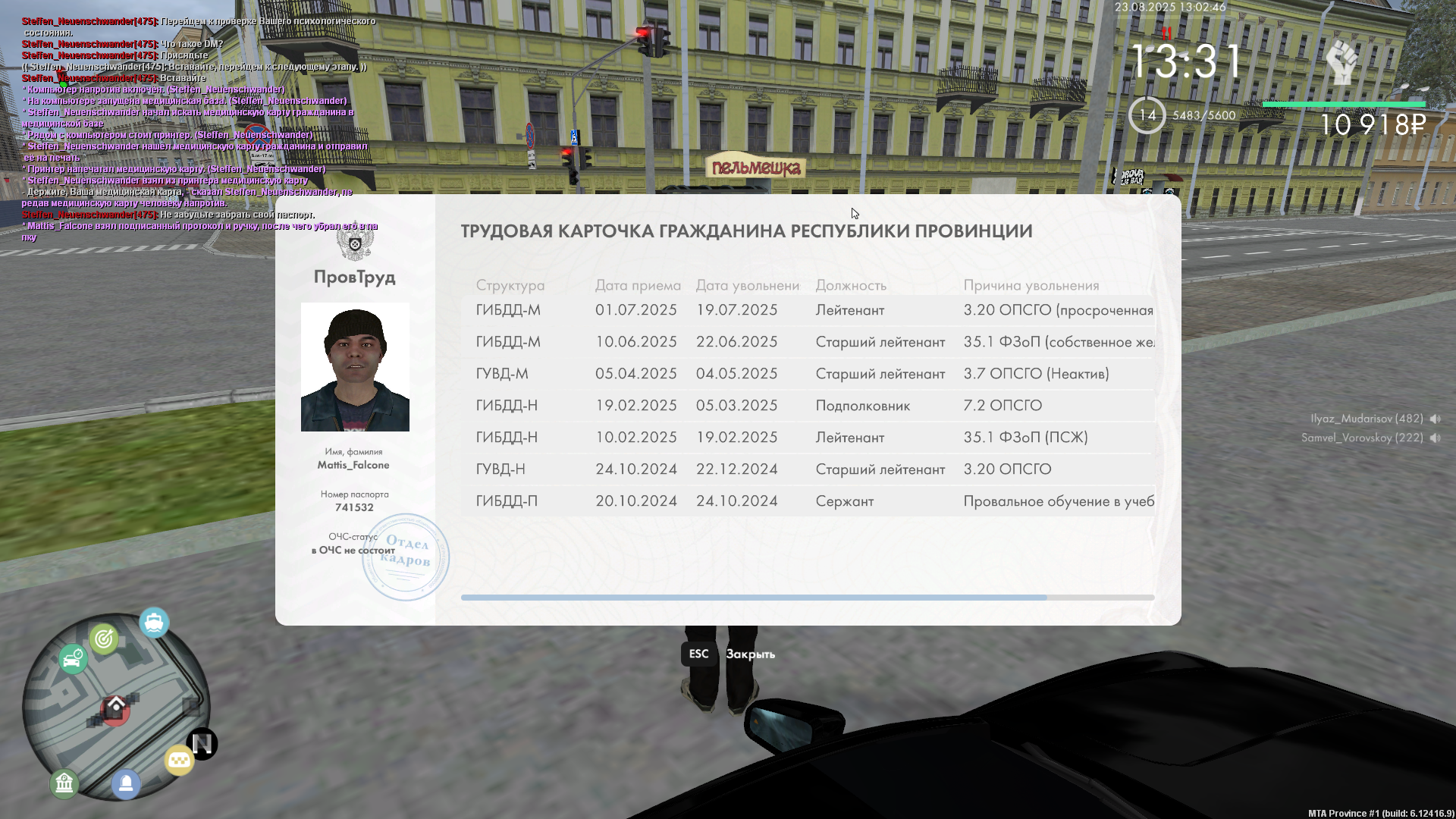Image resolution: width=1456 pixels, height=819 pixels.
Task: Click the 5483/5600 experience counter
Action: 1204,115
